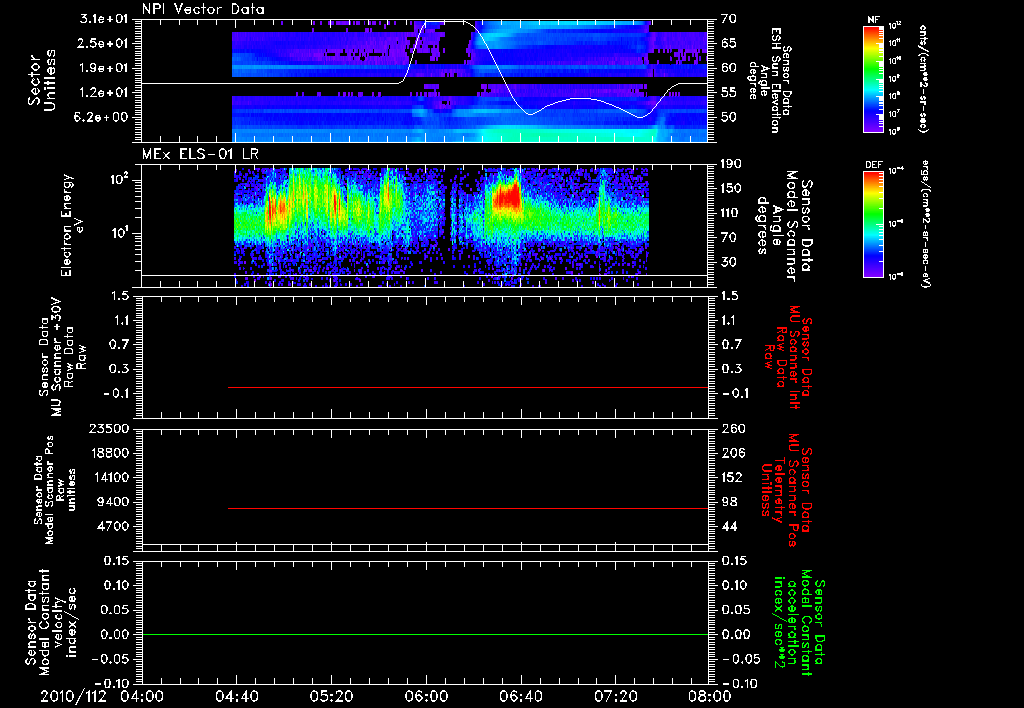Click the '150' scanner angle tick value
The height and width of the screenshot is (708, 1024).
731,188
